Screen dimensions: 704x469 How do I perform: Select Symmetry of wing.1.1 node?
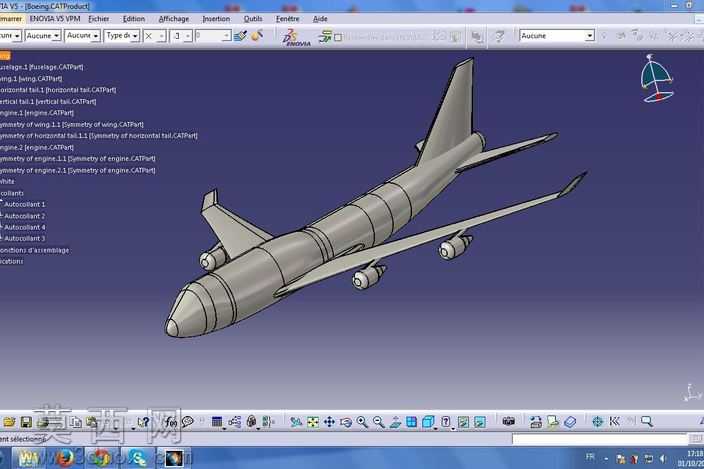tap(72, 124)
